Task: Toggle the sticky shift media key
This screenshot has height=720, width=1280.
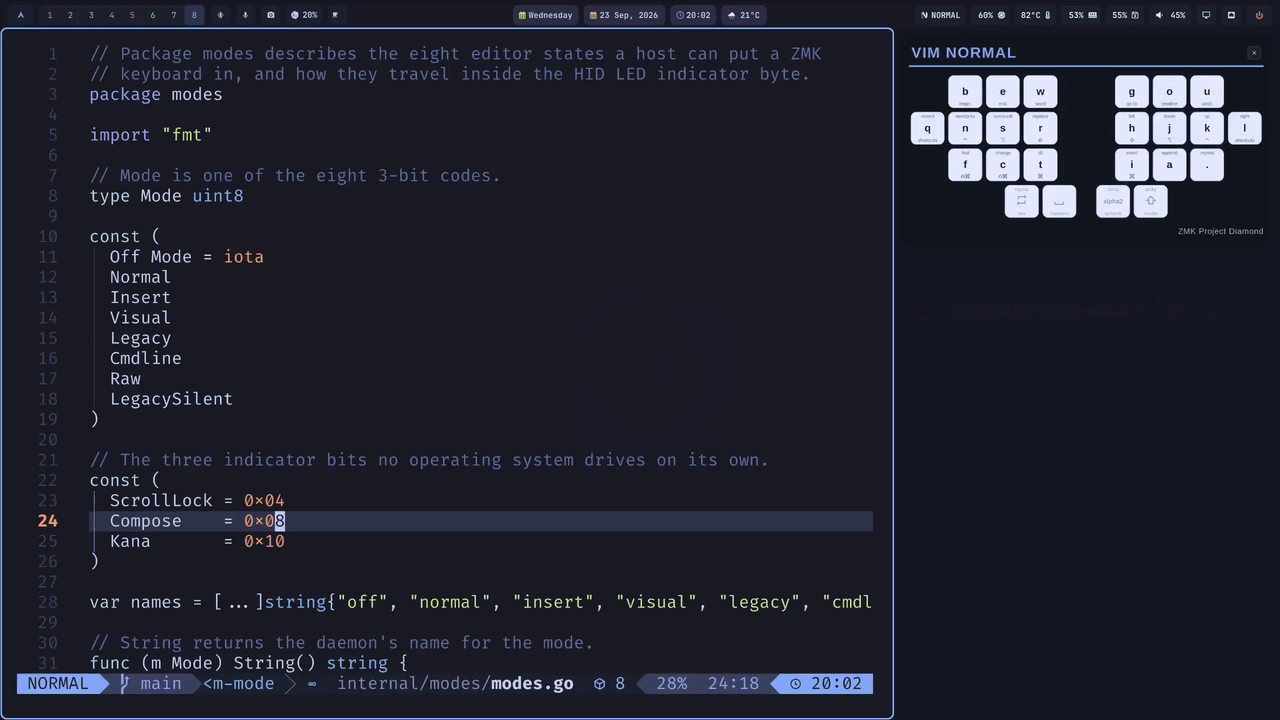Action: coord(1151,201)
